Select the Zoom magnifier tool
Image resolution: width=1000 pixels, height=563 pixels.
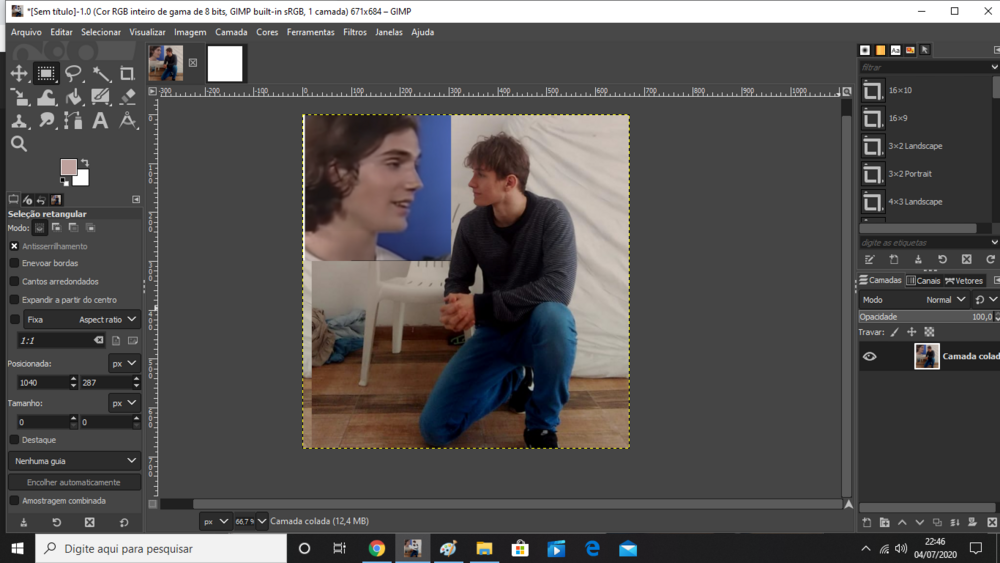pos(19,144)
